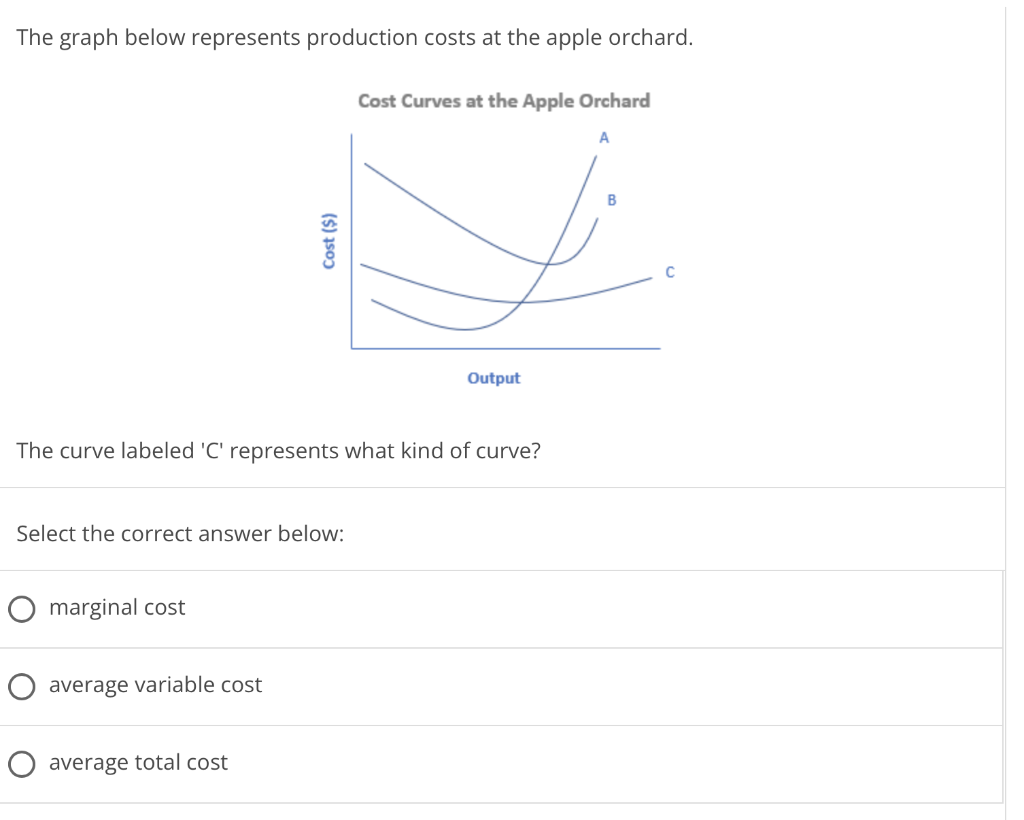Click the curve label 'B'

pos(612,198)
